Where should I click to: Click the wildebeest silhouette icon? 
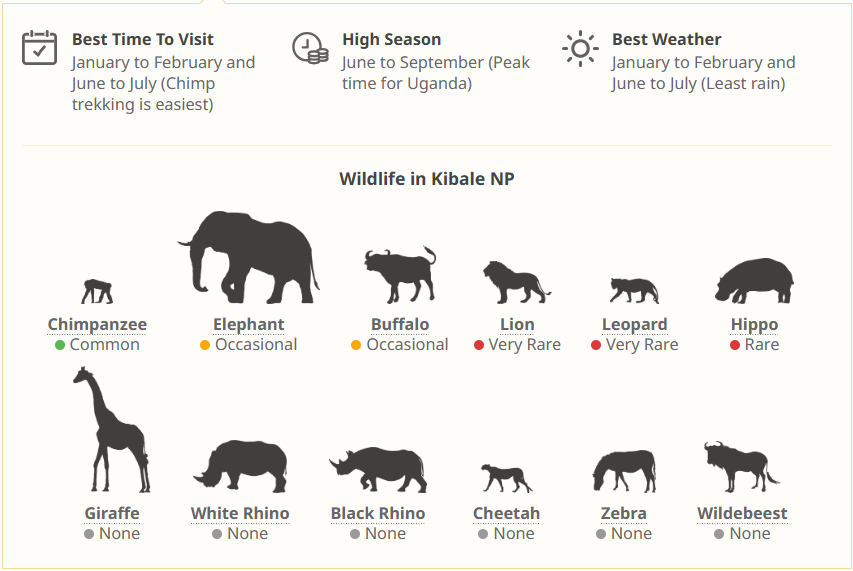coord(741,467)
